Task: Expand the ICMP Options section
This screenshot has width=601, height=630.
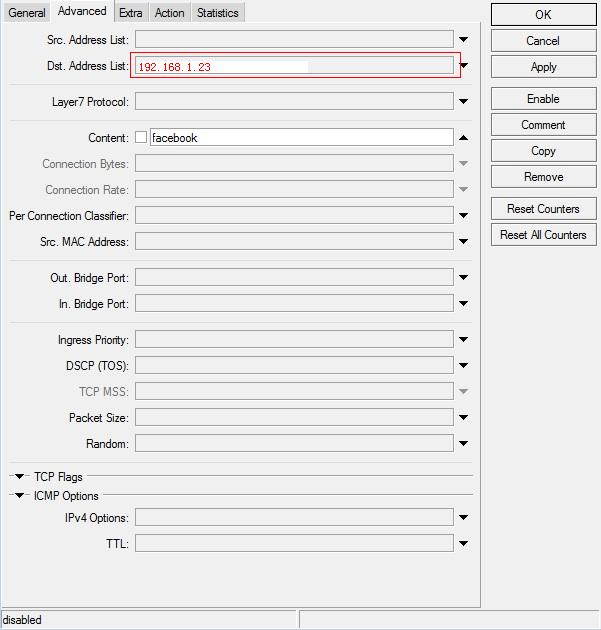Action: [x=19, y=496]
